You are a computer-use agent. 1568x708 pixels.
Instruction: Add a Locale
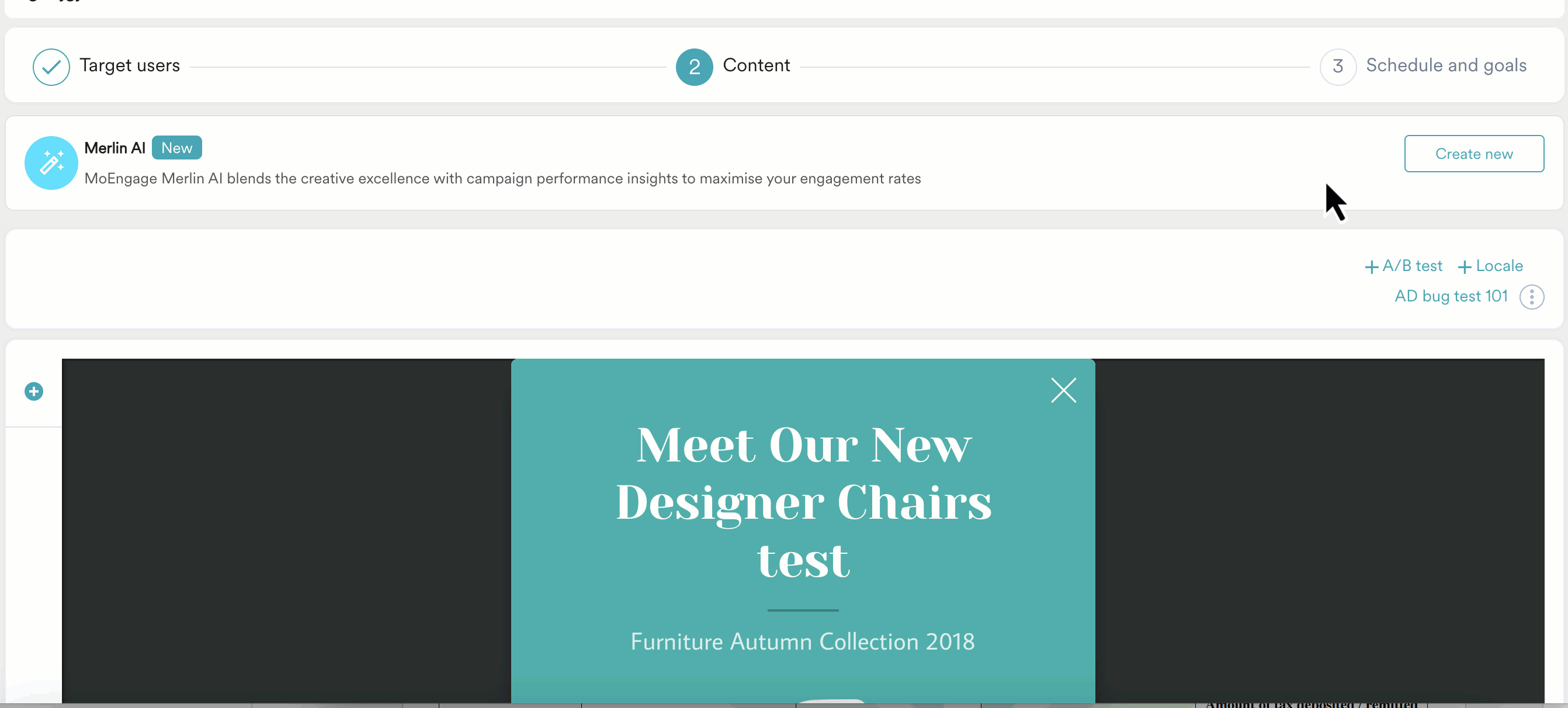[1497, 266]
